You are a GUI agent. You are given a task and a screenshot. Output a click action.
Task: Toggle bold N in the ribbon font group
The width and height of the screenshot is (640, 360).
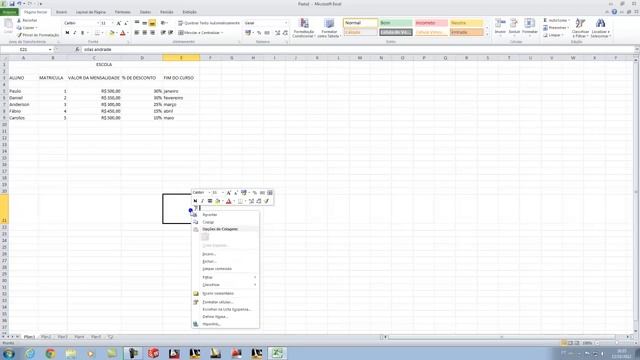coord(67,33)
